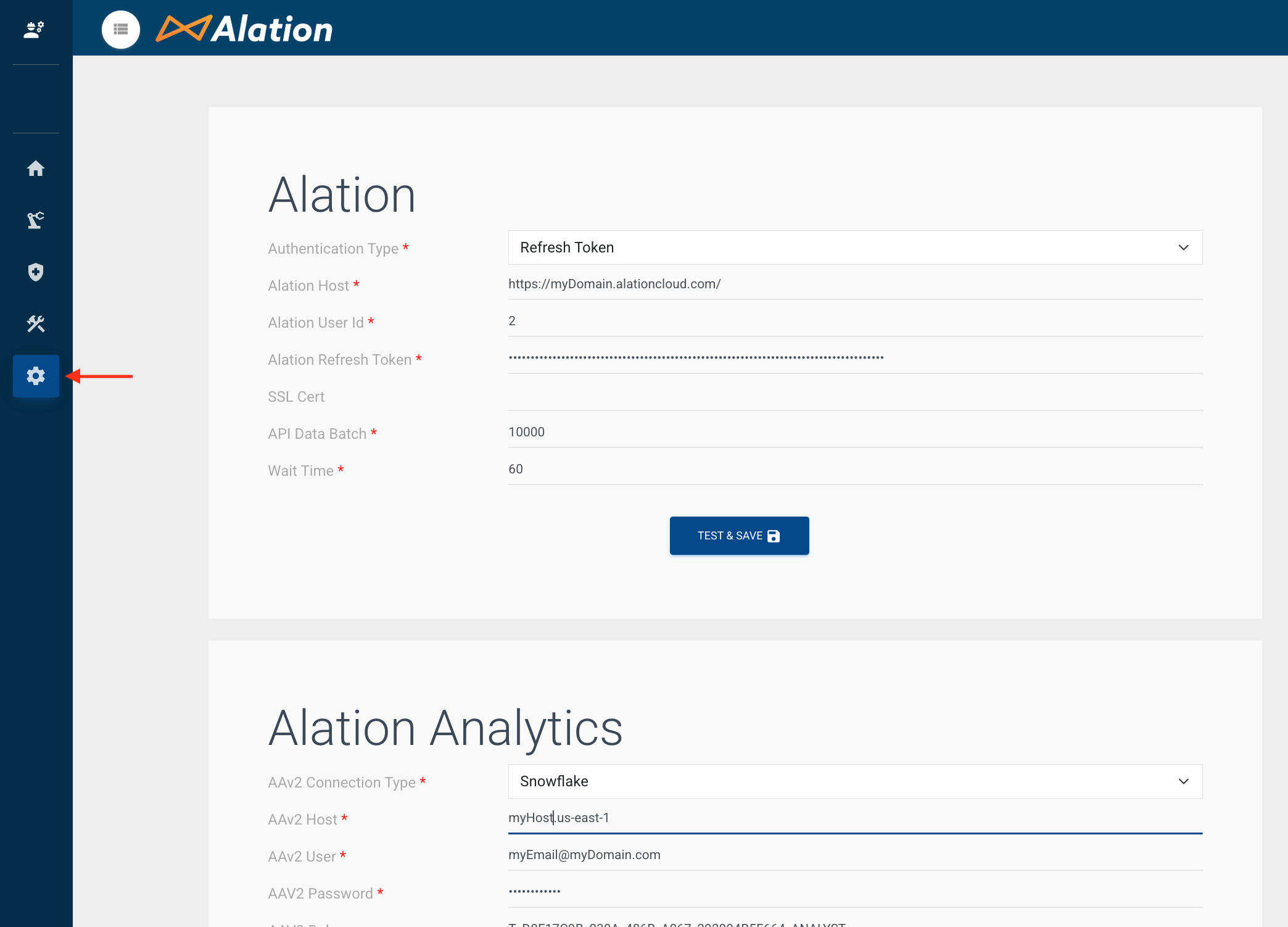
Task: Open the tools wrench and hammer icon
Action: [36, 324]
